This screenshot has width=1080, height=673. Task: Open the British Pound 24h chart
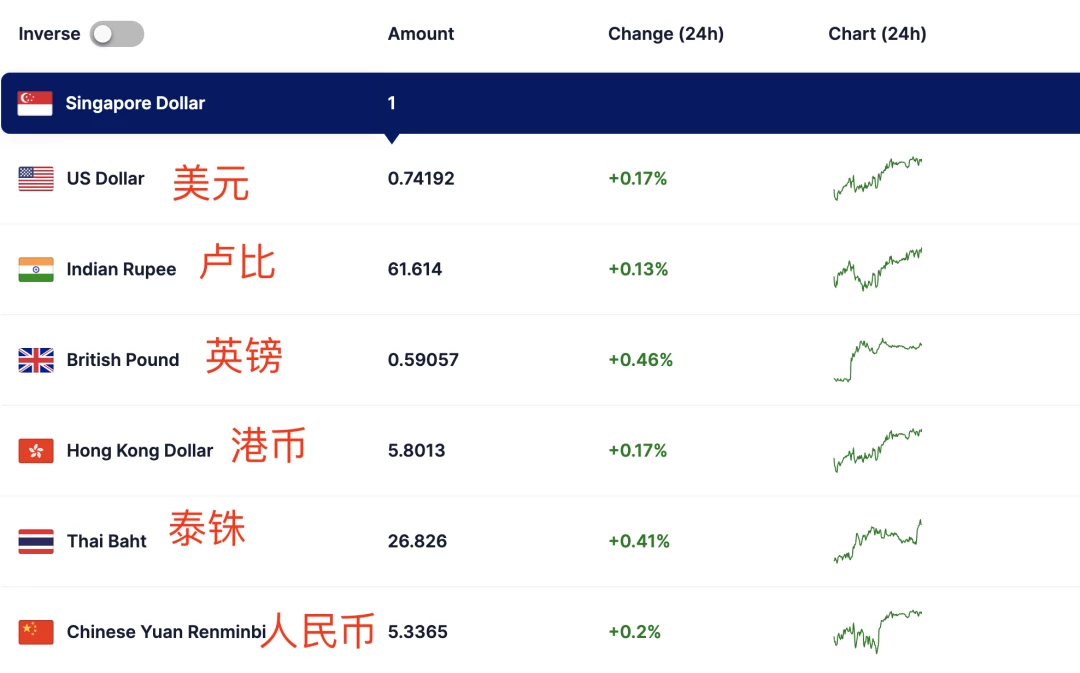877,359
